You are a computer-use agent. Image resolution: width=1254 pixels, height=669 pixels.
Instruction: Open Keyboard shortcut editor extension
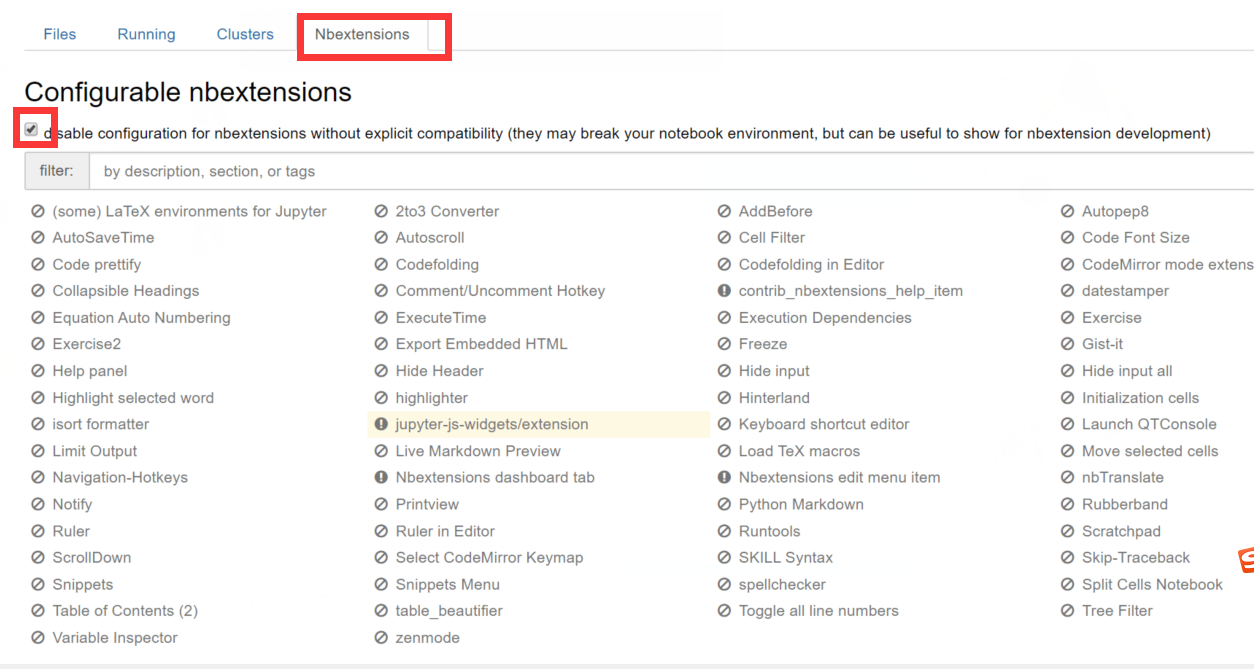(824, 424)
